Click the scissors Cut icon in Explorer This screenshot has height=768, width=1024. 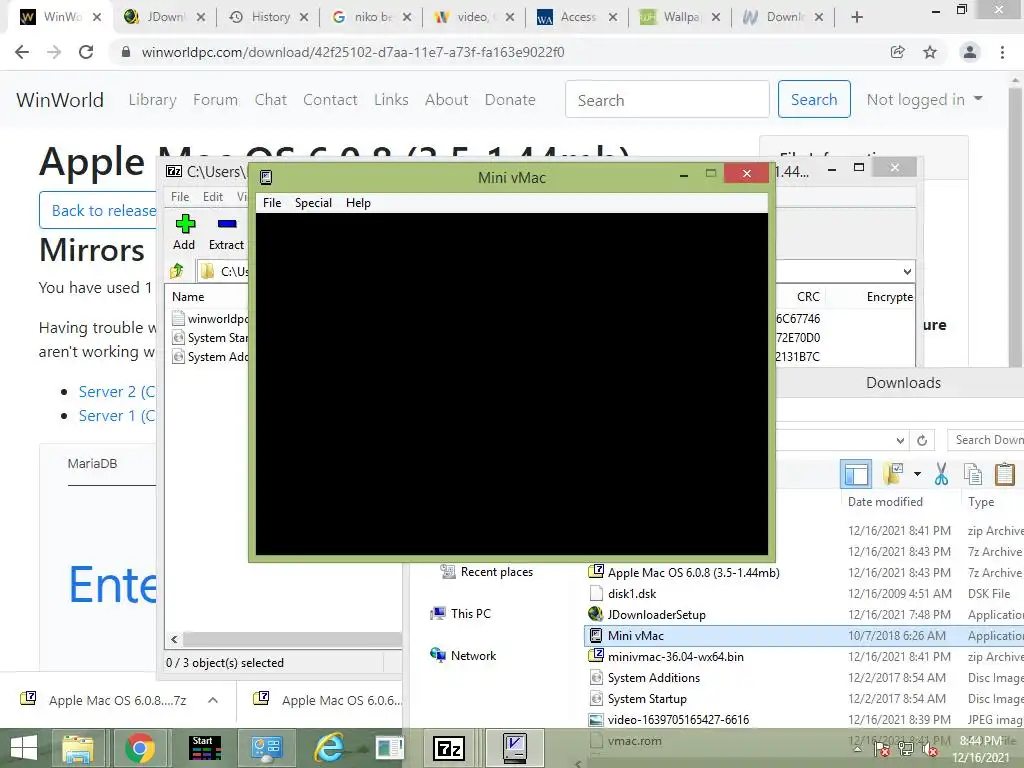[941, 474]
